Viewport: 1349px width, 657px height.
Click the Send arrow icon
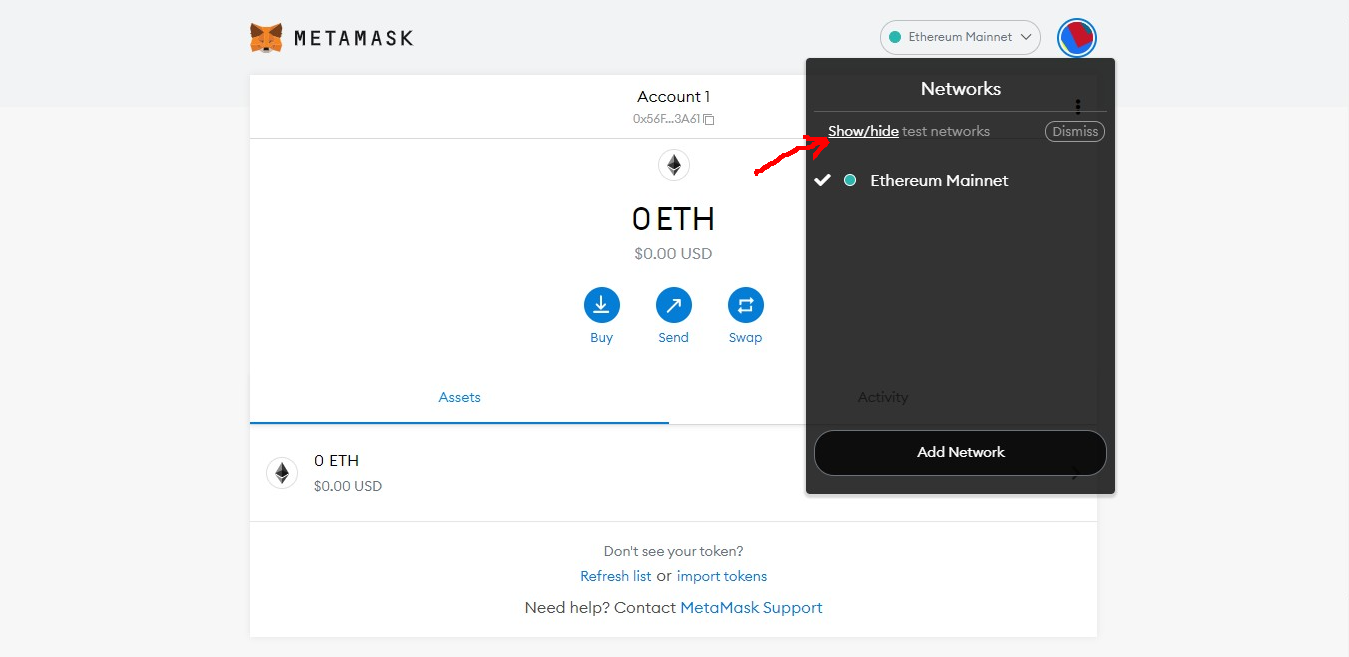coord(673,305)
